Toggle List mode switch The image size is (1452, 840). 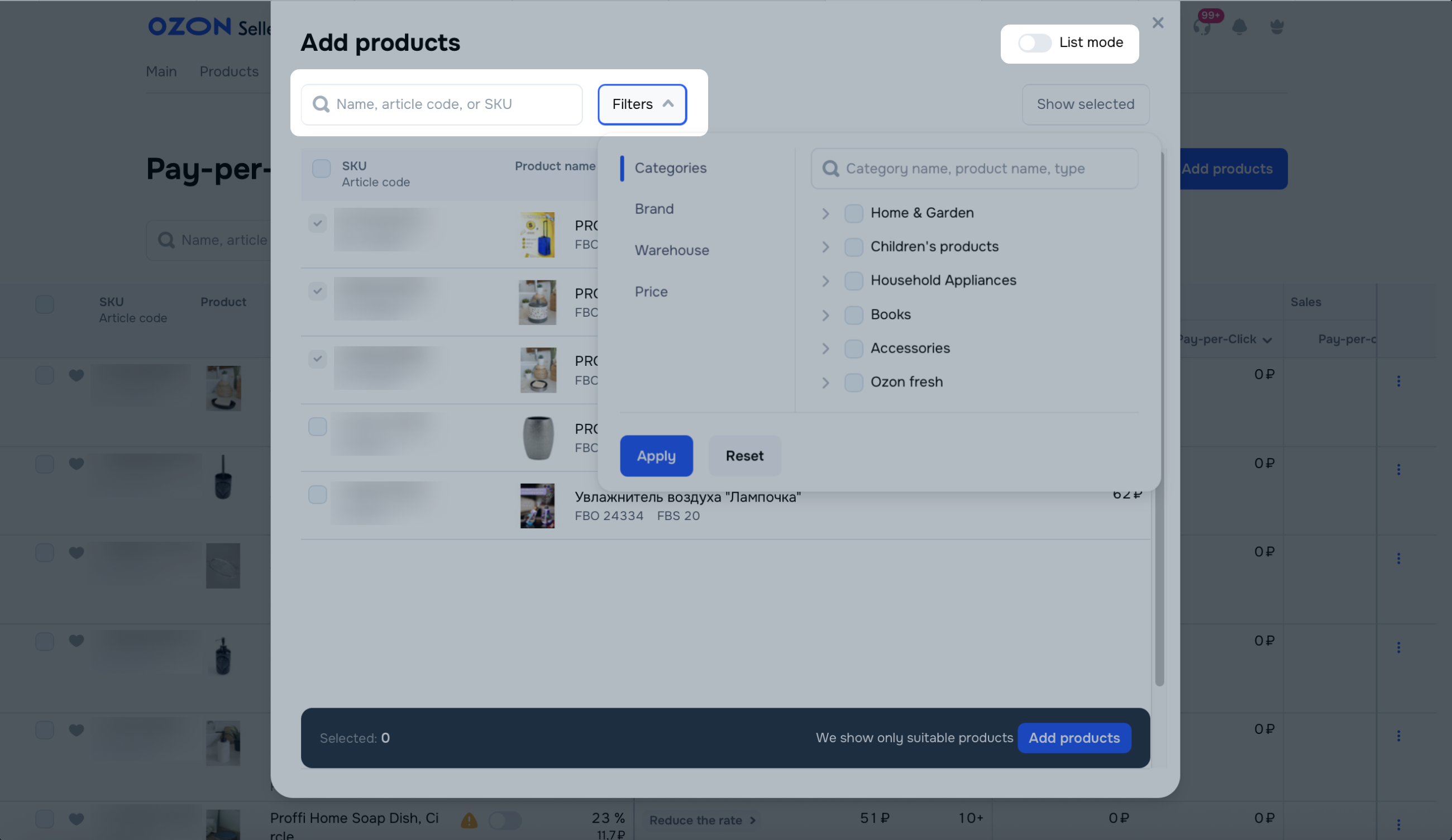1034,42
